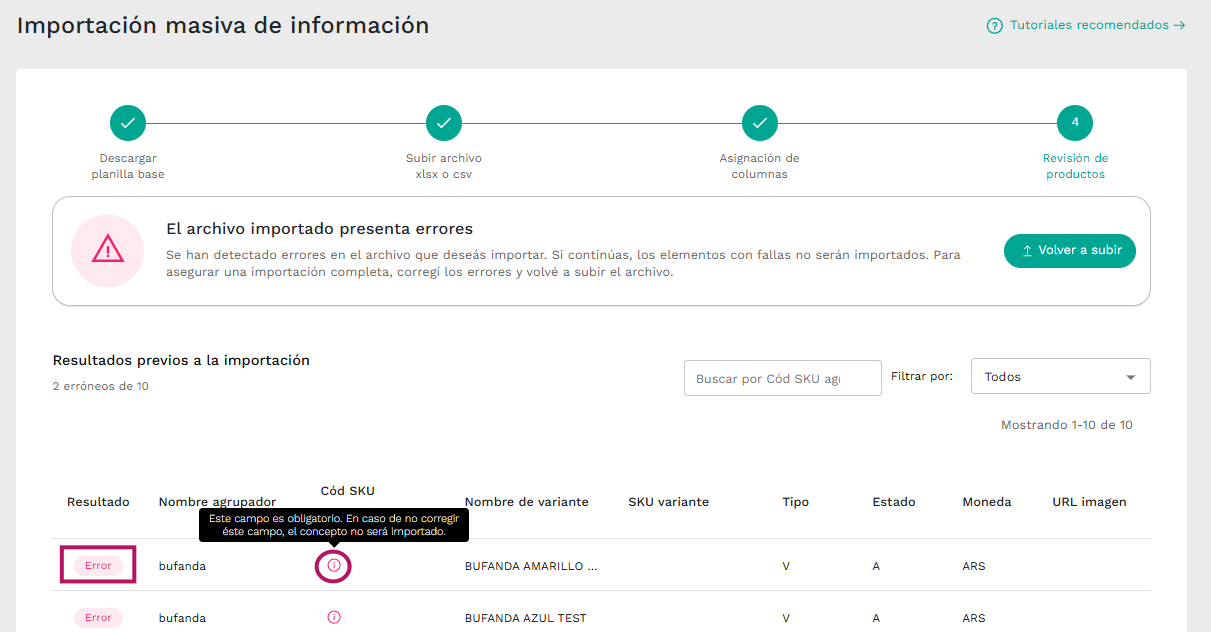Focus the Buscar por Cód SKU search field
Screen dimensions: 1211x632
point(782,378)
